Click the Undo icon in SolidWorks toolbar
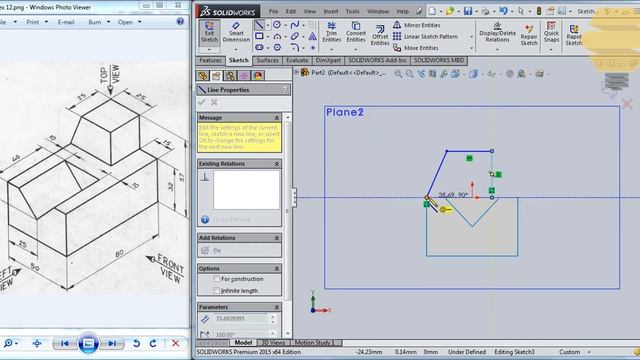 pos(503,11)
